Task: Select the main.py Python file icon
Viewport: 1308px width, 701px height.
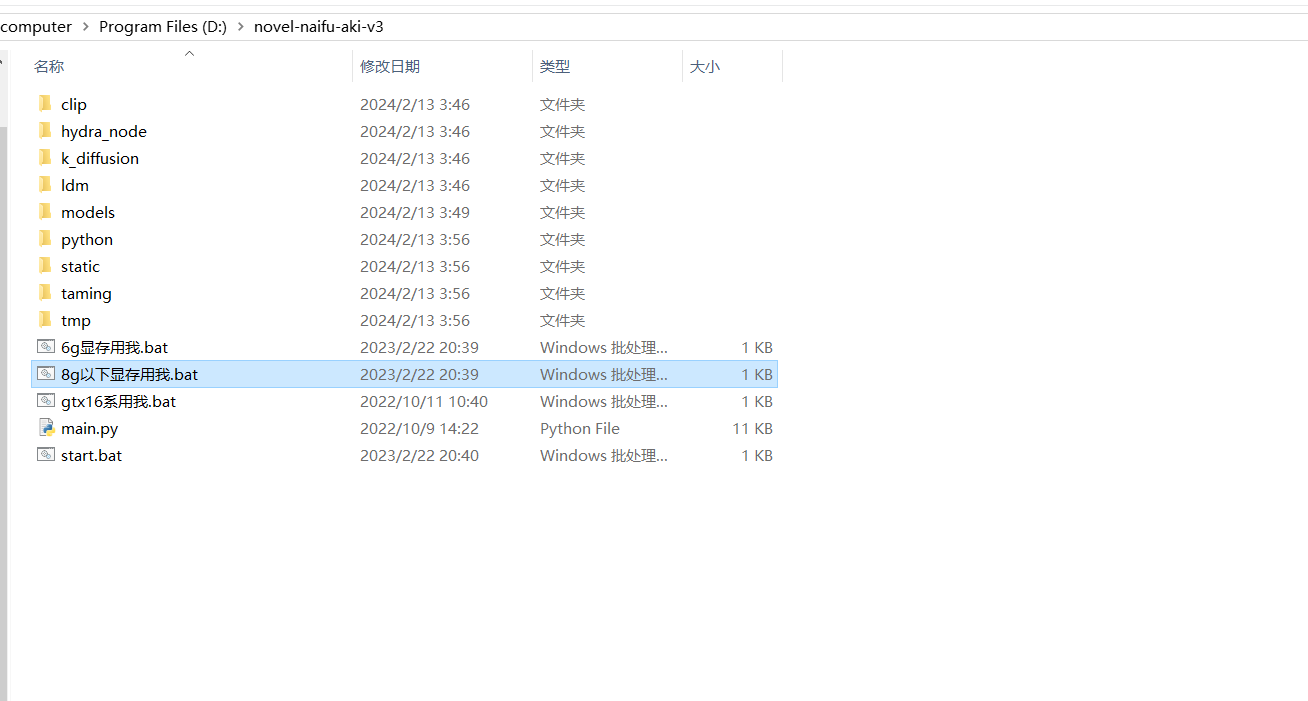Action: point(45,428)
